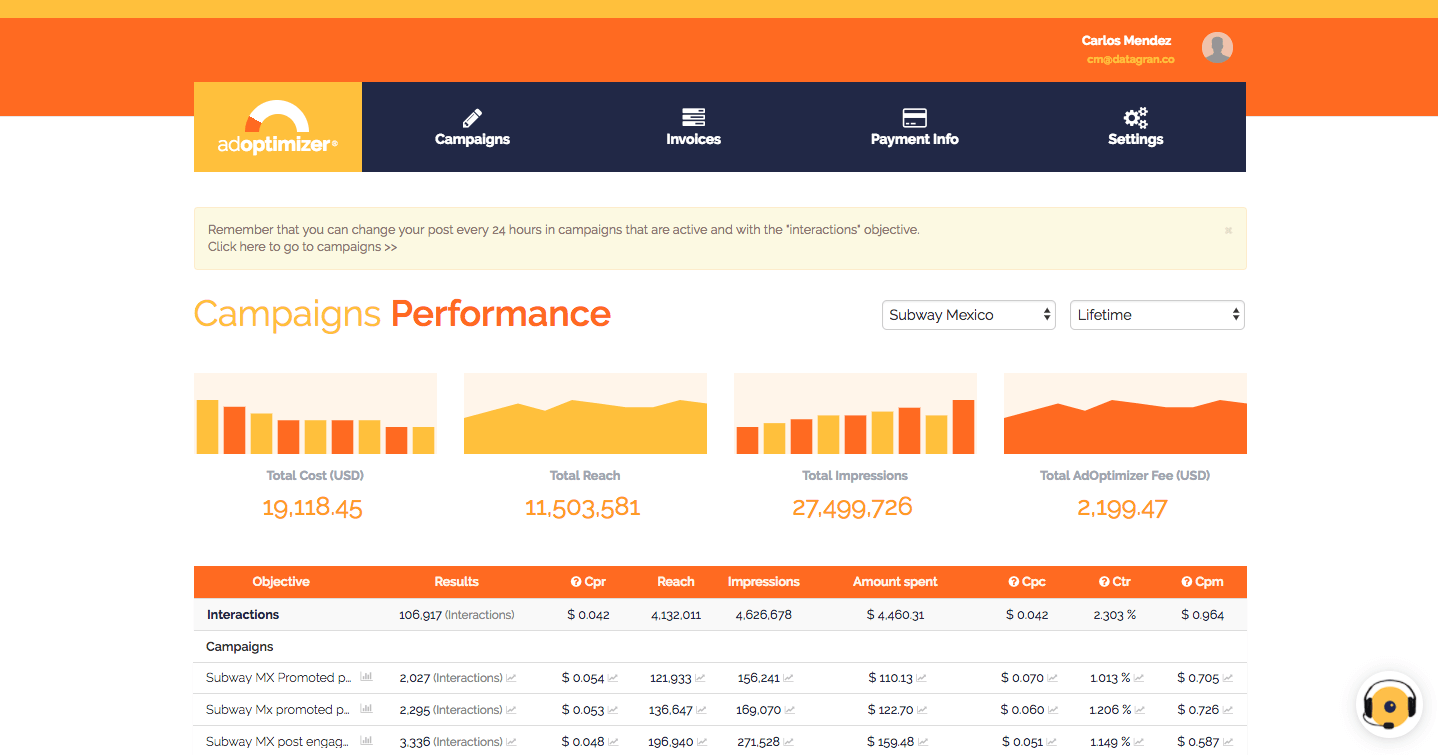Open the support chat headset icon
Image resolution: width=1438 pixels, height=755 pixels.
pyautogui.click(x=1389, y=704)
